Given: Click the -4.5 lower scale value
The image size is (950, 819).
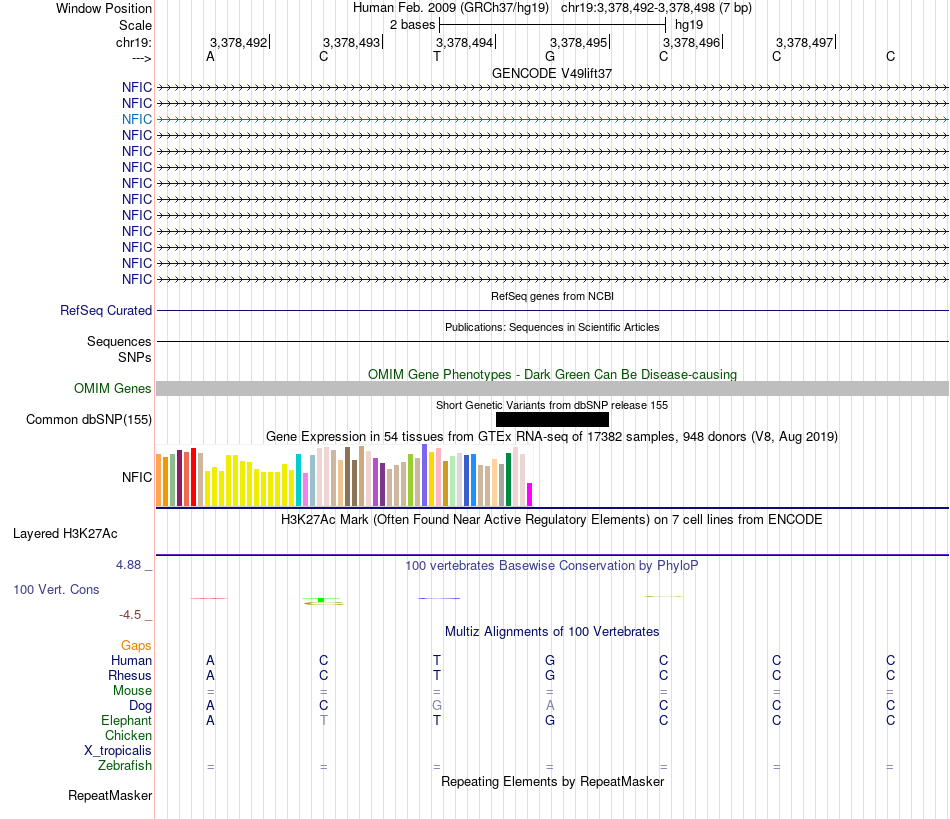Looking at the screenshot, I should (x=130, y=615).
